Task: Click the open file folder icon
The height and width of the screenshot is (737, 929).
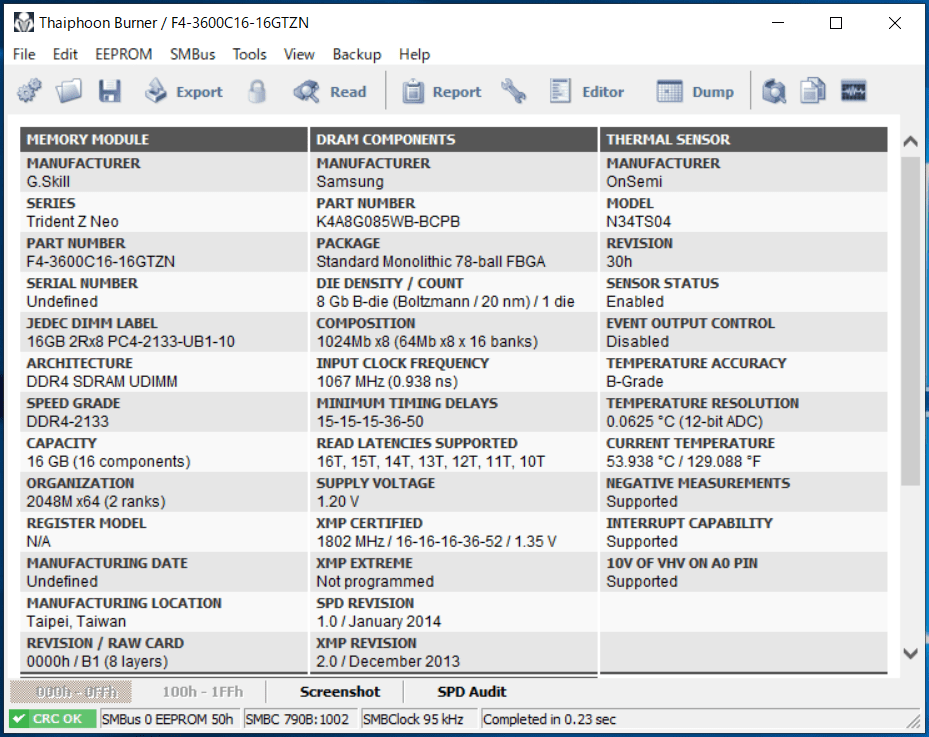Action: click(69, 91)
